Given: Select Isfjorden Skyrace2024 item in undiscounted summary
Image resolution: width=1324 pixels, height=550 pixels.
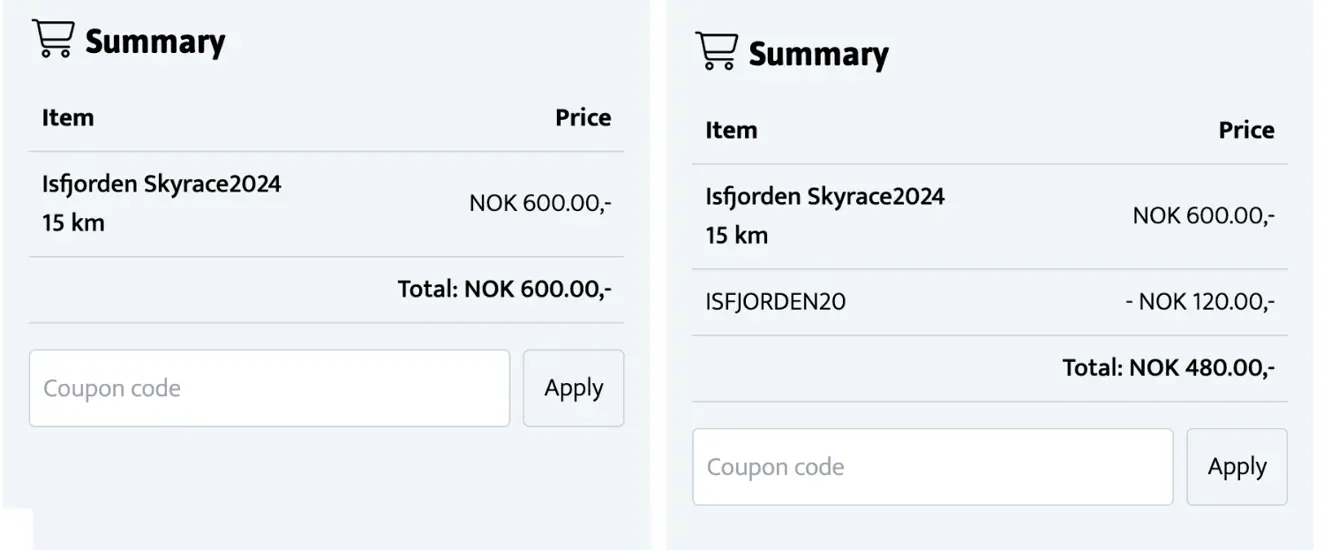Looking at the screenshot, I should pos(161,185).
